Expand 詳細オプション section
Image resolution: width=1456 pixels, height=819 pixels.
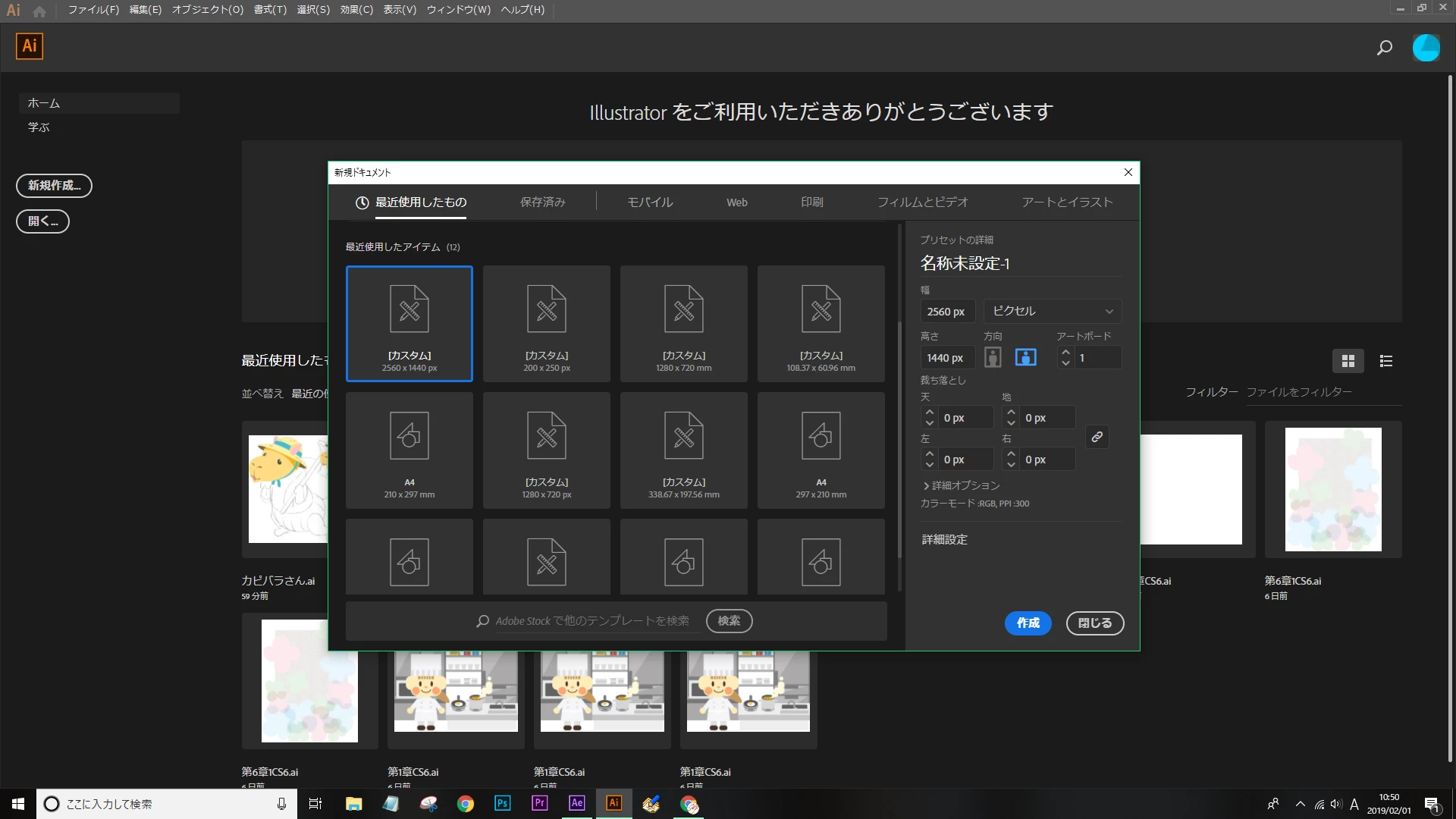962,485
